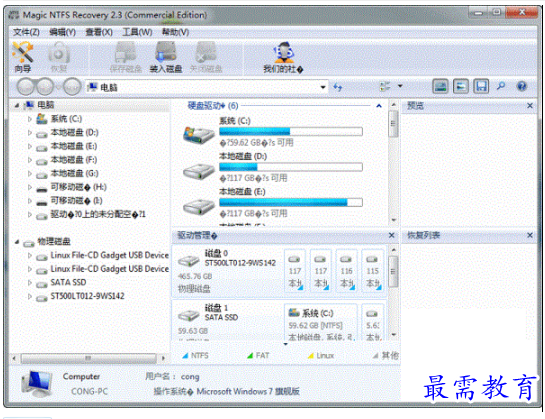This screenshot has width=545, height=419.
Task: Open the address bar dropdown arrow
Action: [323, 87]
